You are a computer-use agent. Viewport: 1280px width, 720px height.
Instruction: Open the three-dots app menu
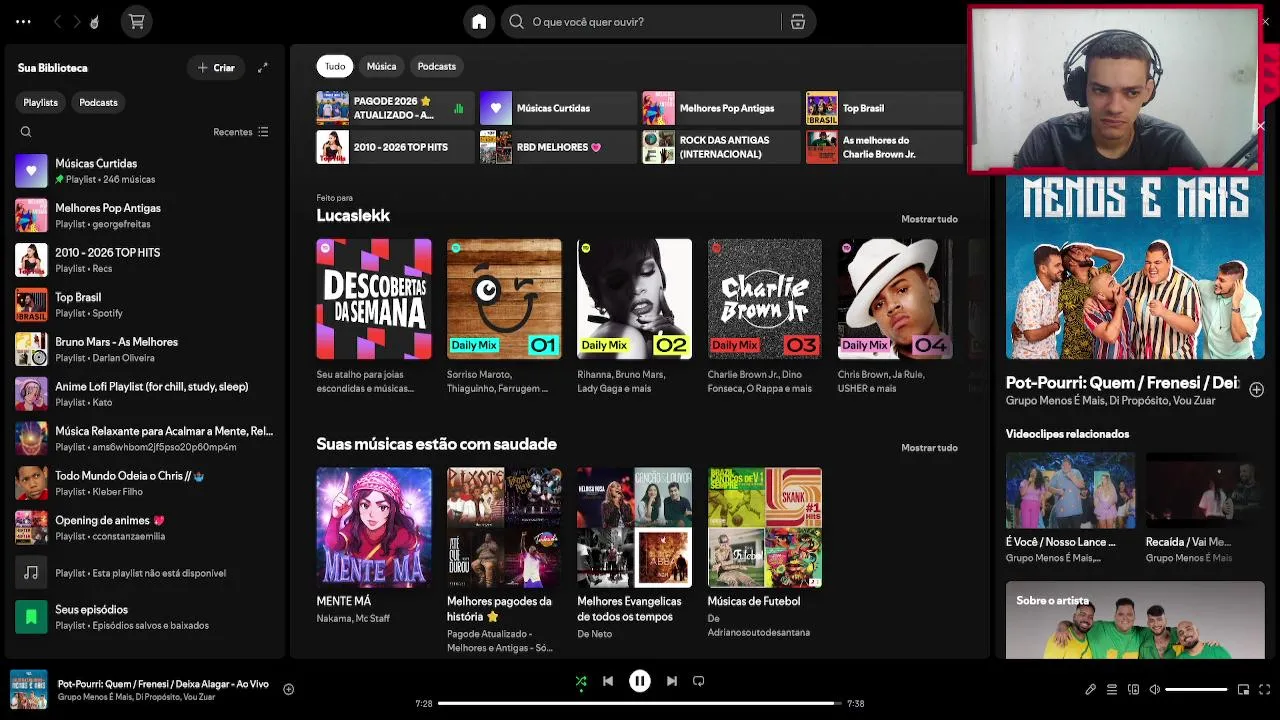pos(23,21)
